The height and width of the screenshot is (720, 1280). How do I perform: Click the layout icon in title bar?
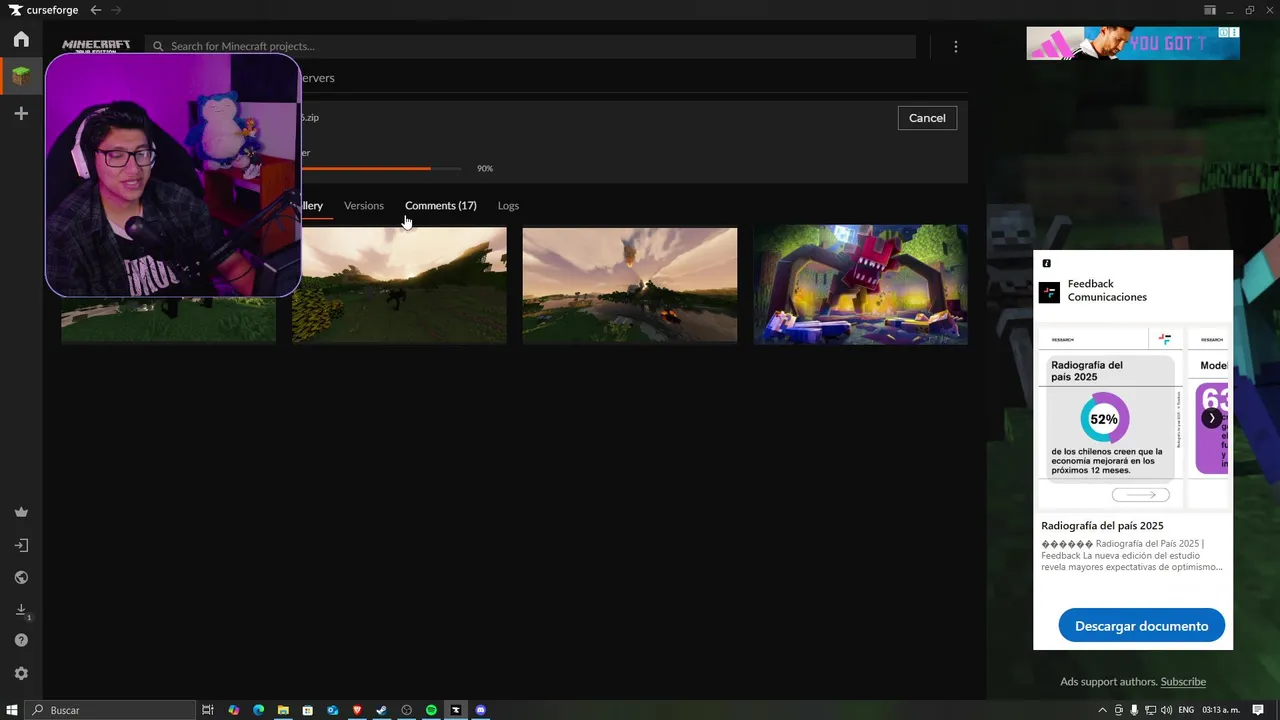pos(1210,10)
